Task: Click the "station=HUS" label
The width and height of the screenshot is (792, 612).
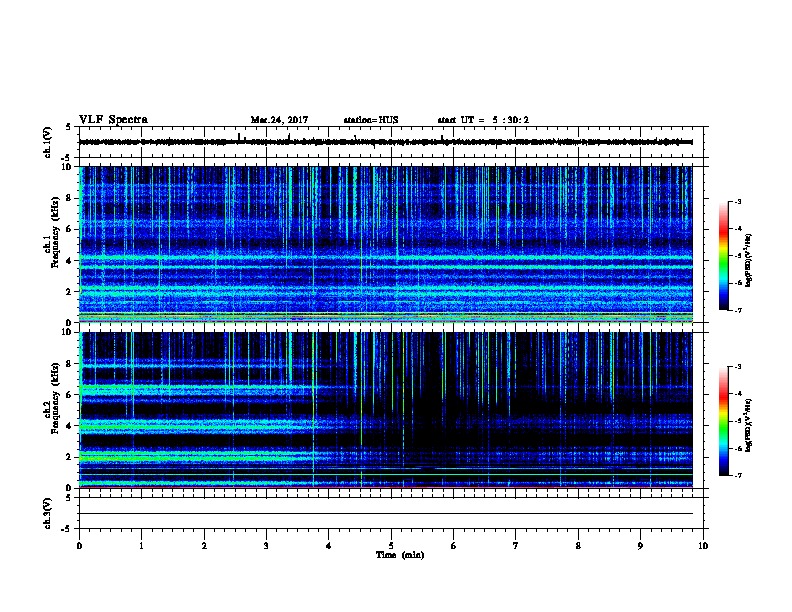Action: tap(371, 120)
